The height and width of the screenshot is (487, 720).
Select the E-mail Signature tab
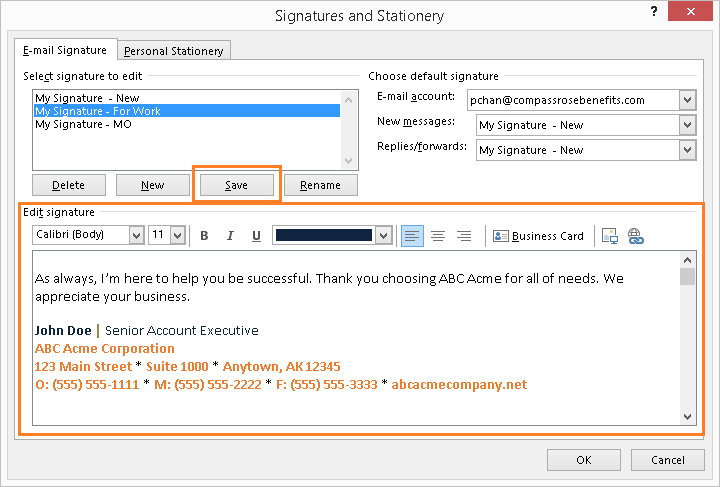point(65,50)
